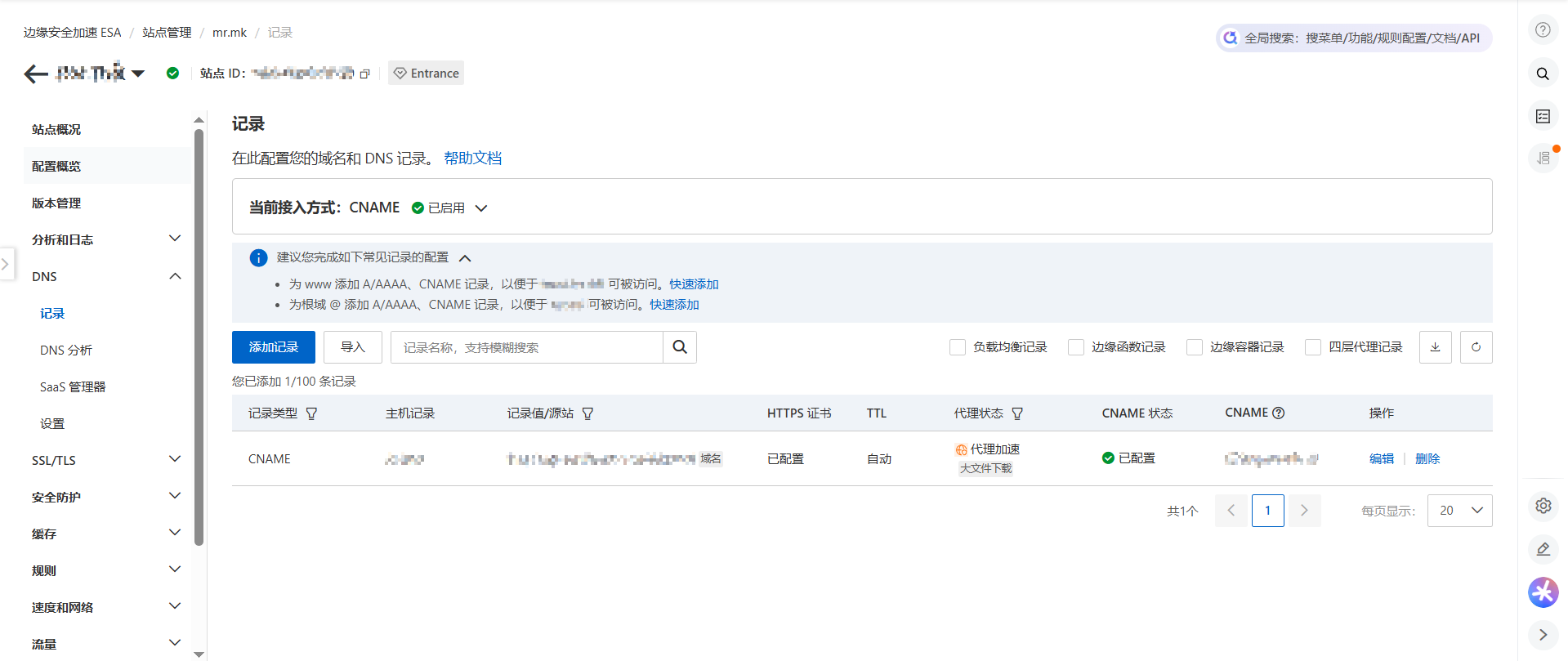Check the 四层代理记录 checkbox
This screenshot has width=1568, height=661.
[x=1313, y=347]
